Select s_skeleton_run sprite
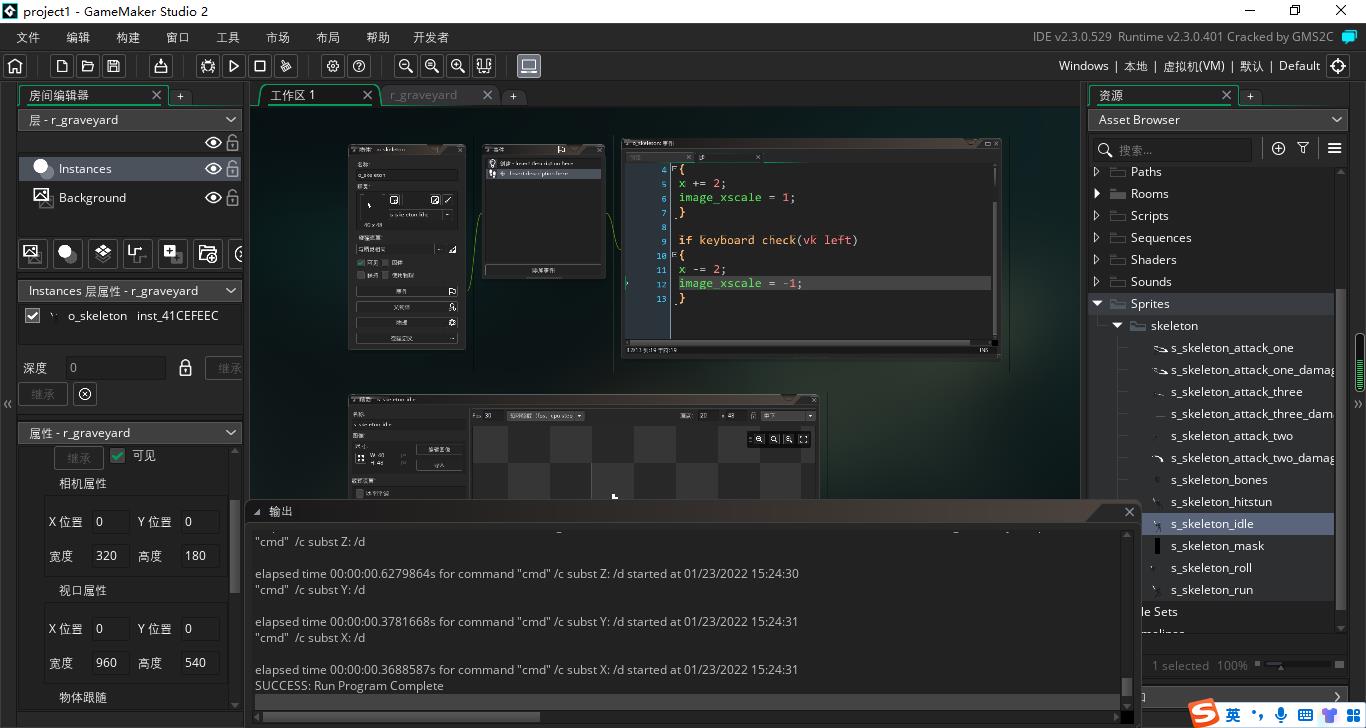 1211,590
